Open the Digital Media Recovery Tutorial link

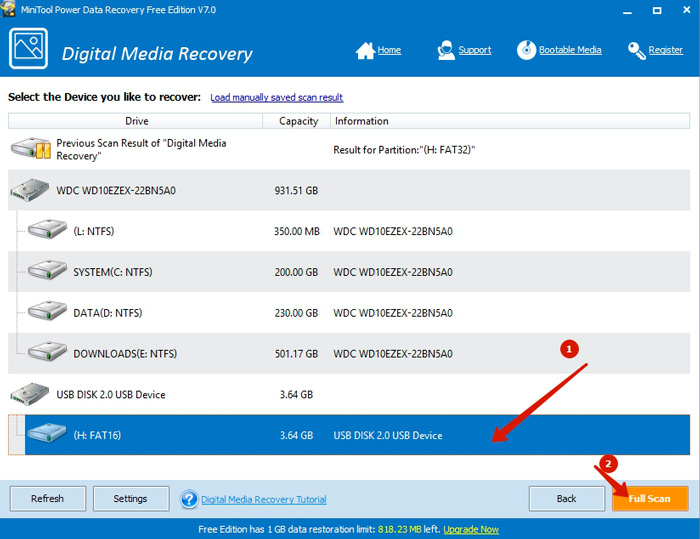(x=264, y=500)
